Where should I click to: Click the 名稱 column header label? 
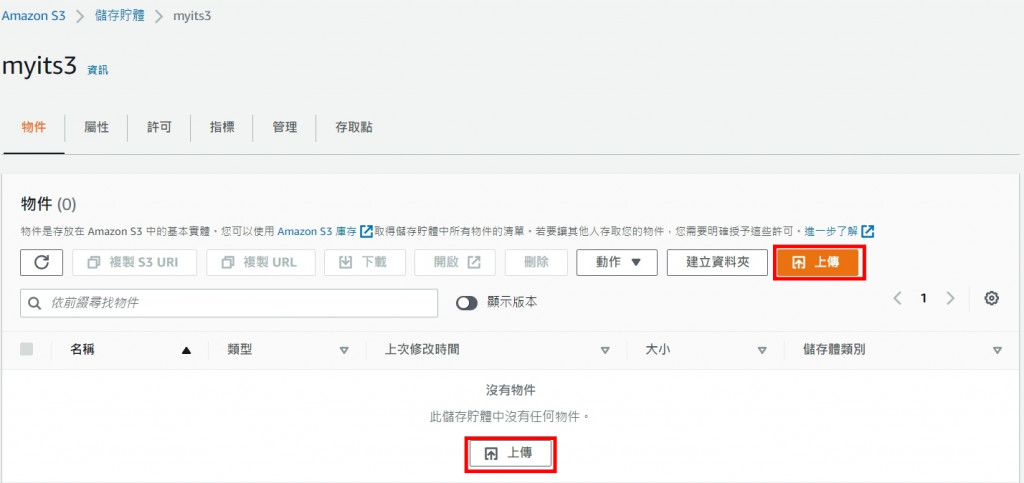coord(82,350)
